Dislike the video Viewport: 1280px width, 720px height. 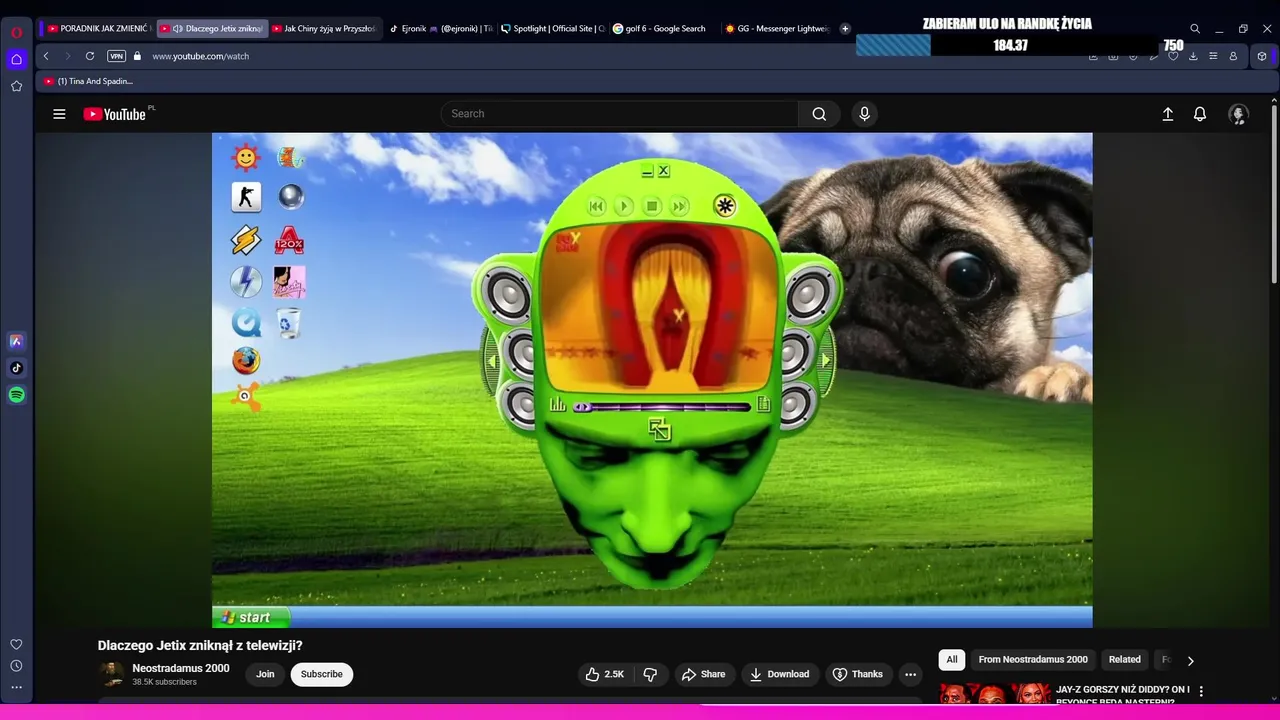pos(650,674)
